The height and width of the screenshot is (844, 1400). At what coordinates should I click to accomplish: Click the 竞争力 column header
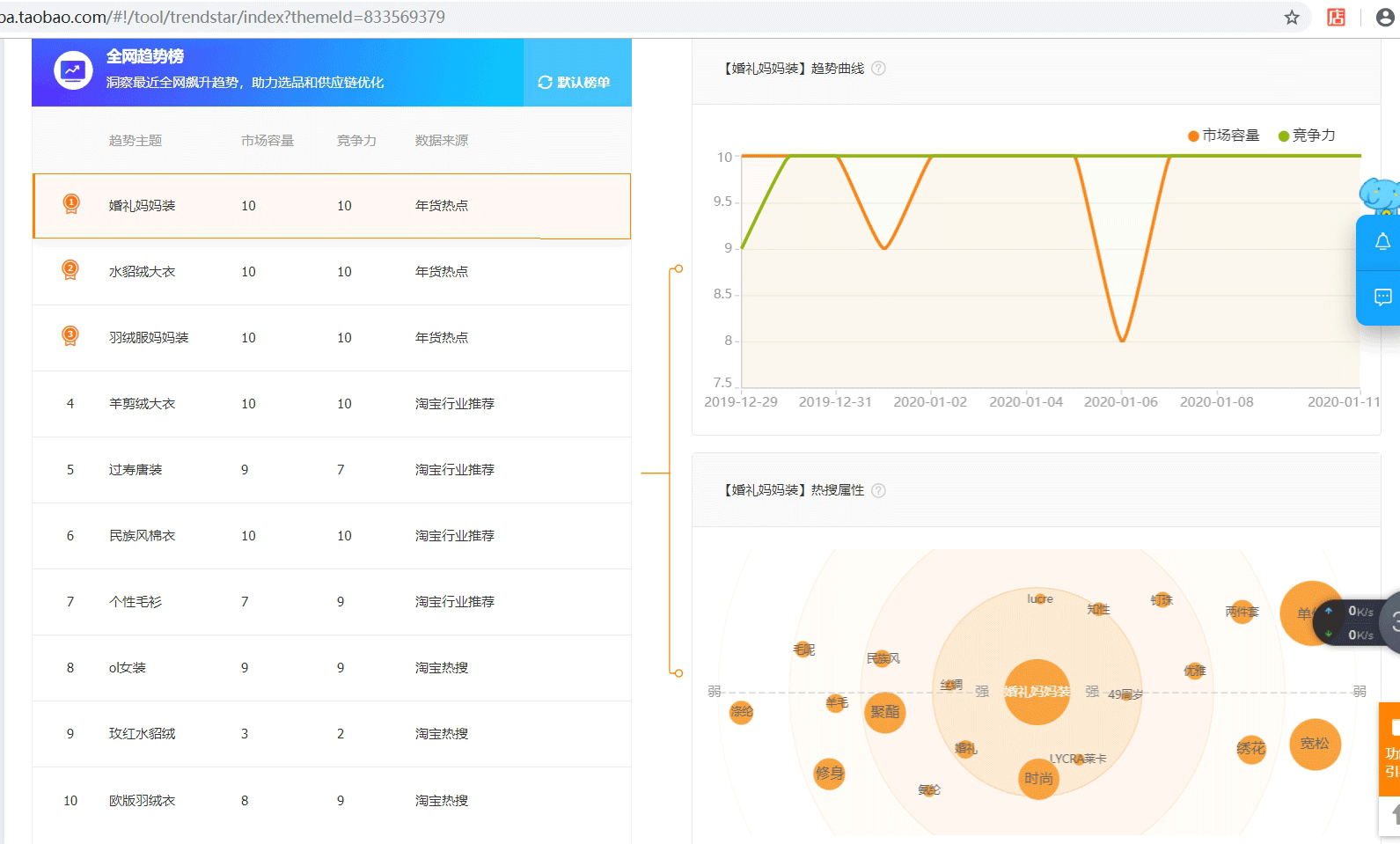tap(356, 141)
